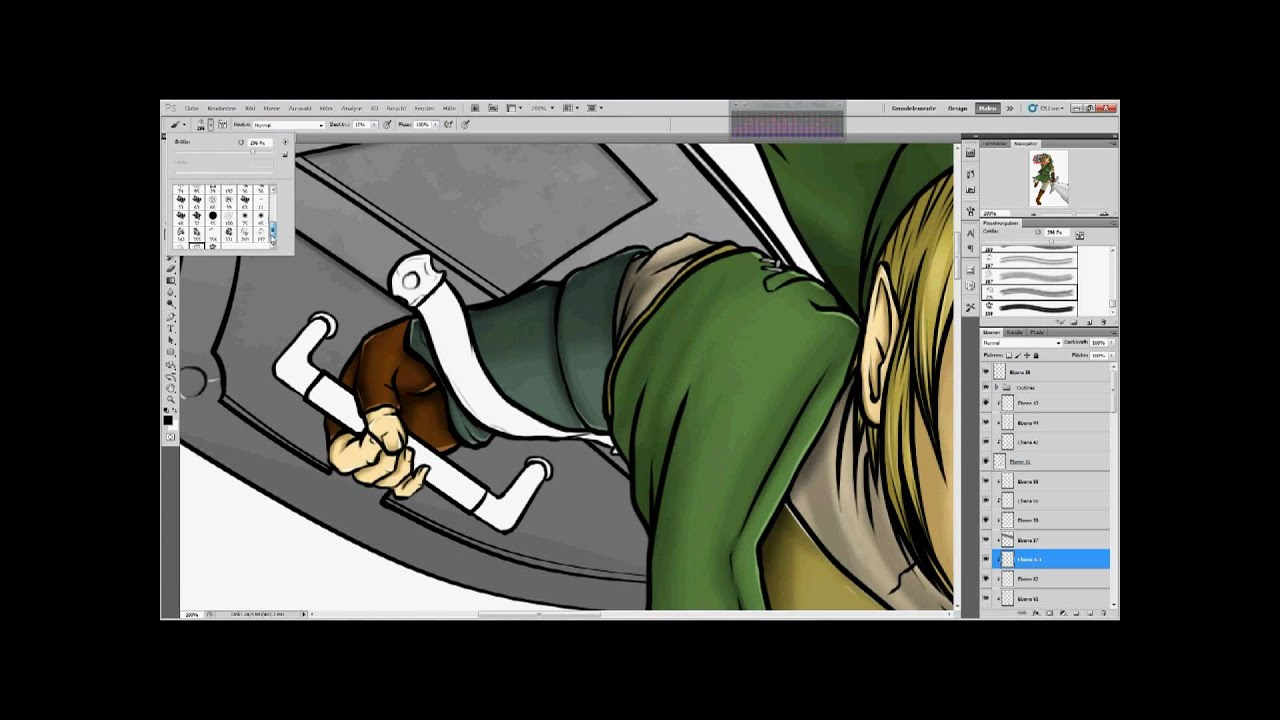This screenshot has height=720, width=1280.
Task: Open the Paragraph panel icon
Action: point(971,248)
